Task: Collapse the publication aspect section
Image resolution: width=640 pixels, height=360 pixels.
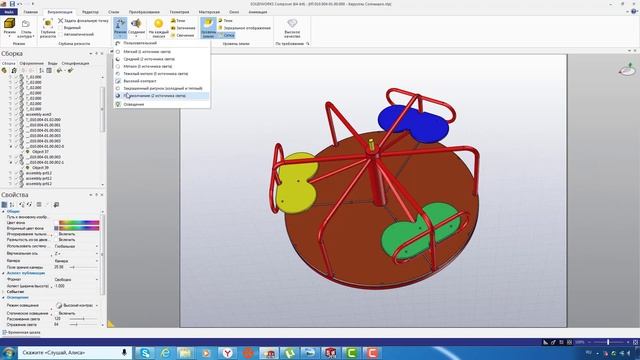Action: click(4, 273)
